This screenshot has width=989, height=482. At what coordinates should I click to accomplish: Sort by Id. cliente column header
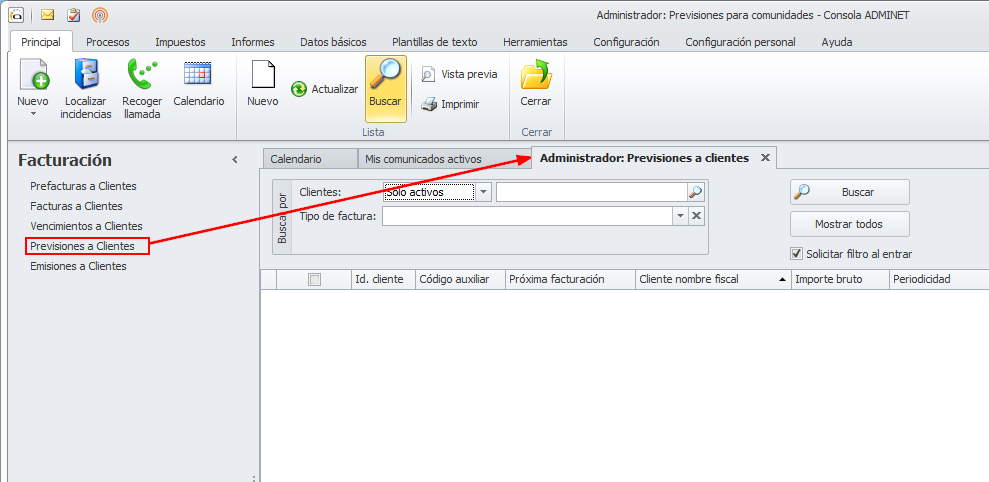pyautogui.click(x=383, y=279)
